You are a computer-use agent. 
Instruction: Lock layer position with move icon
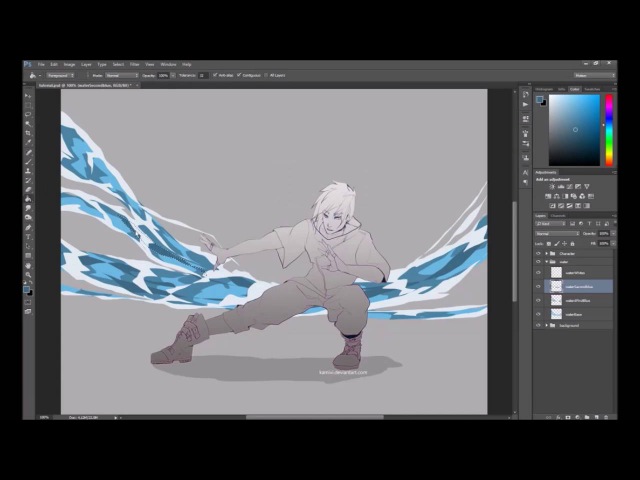tap(564, 244)
